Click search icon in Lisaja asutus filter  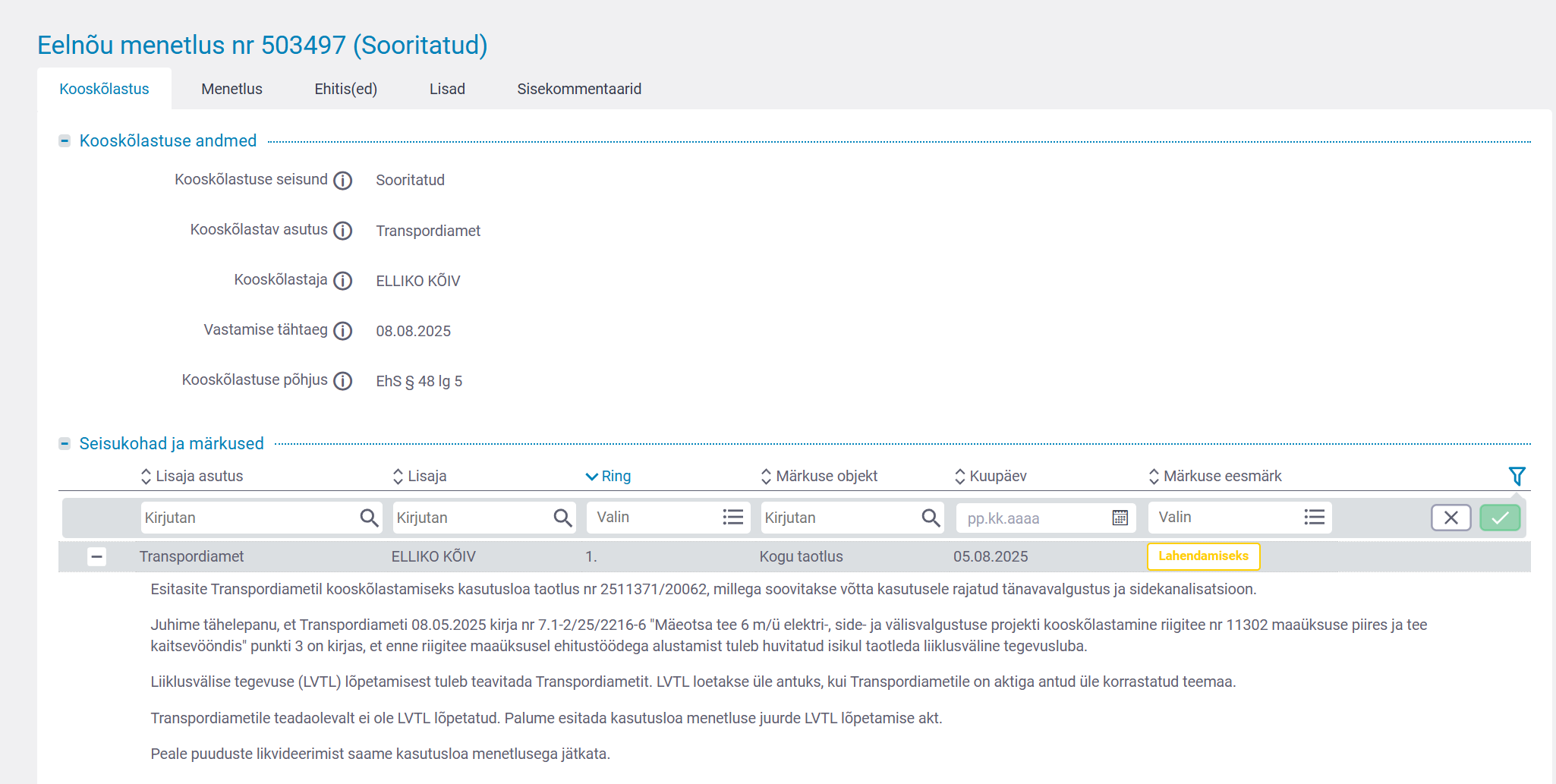[369, 518]
